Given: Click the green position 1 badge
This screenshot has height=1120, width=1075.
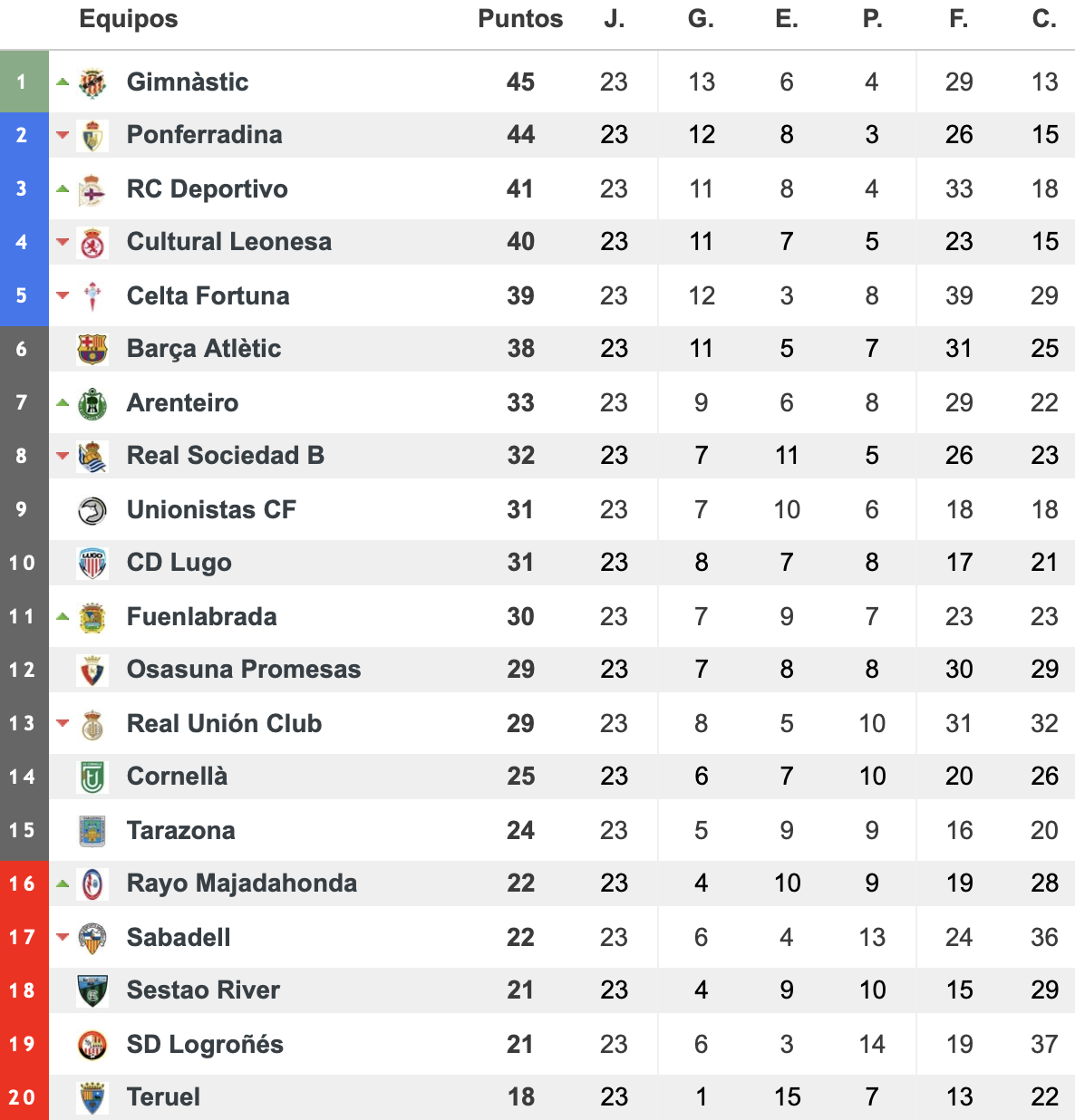Looking at the screenshot, I should pos(24,82).
